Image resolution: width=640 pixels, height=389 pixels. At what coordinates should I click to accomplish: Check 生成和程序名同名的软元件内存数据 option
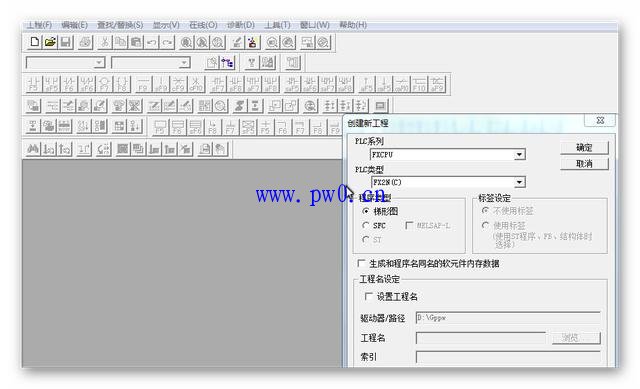pos(361,263)
